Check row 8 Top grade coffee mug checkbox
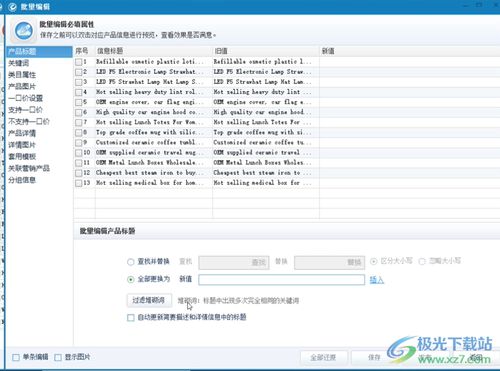 78,133
